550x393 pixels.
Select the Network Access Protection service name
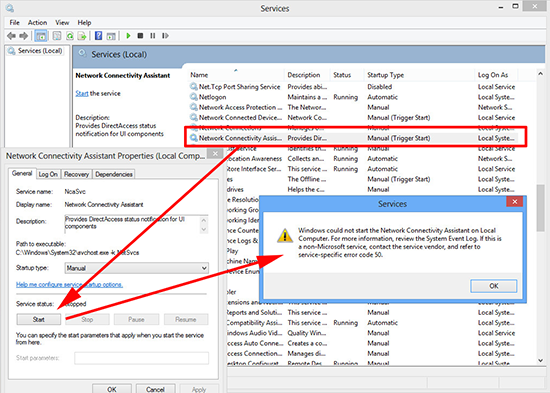[240, 107]
